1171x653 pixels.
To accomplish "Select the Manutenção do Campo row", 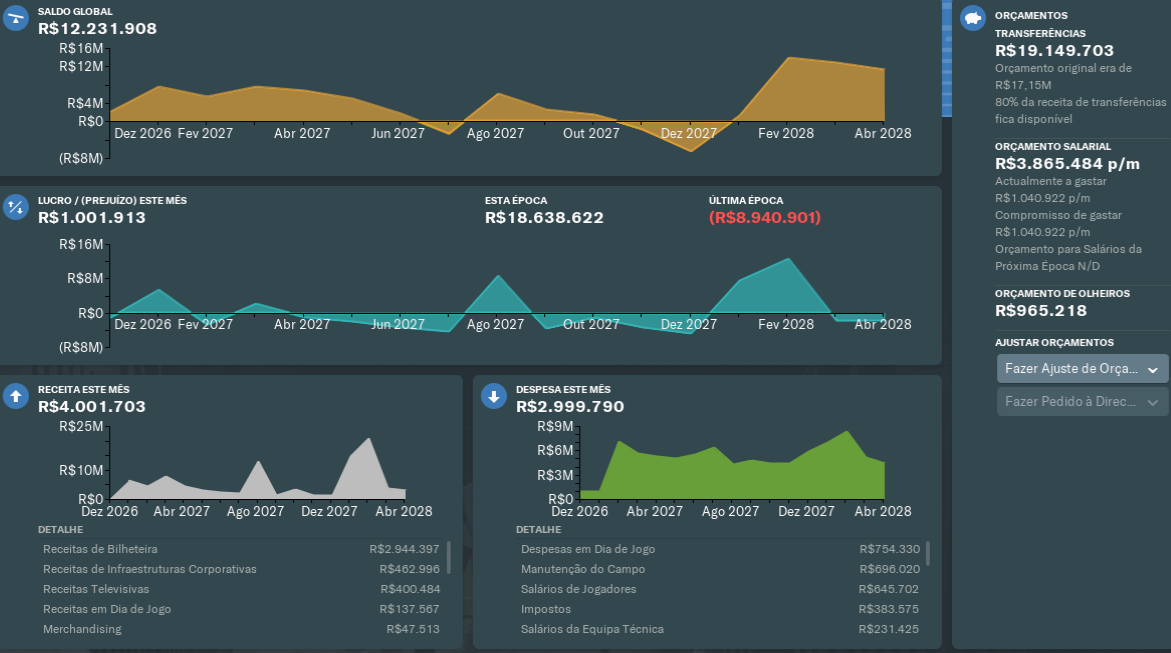I will 720,569.
